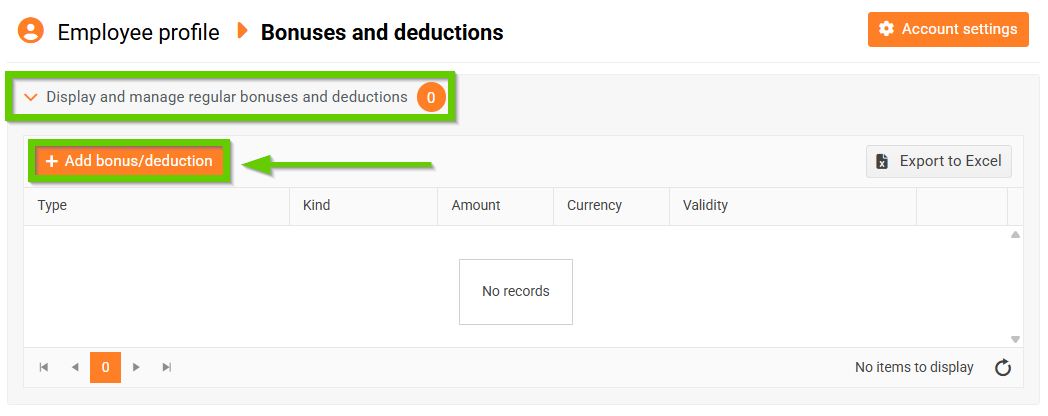Go to the next page

click(x=137, y=367)
